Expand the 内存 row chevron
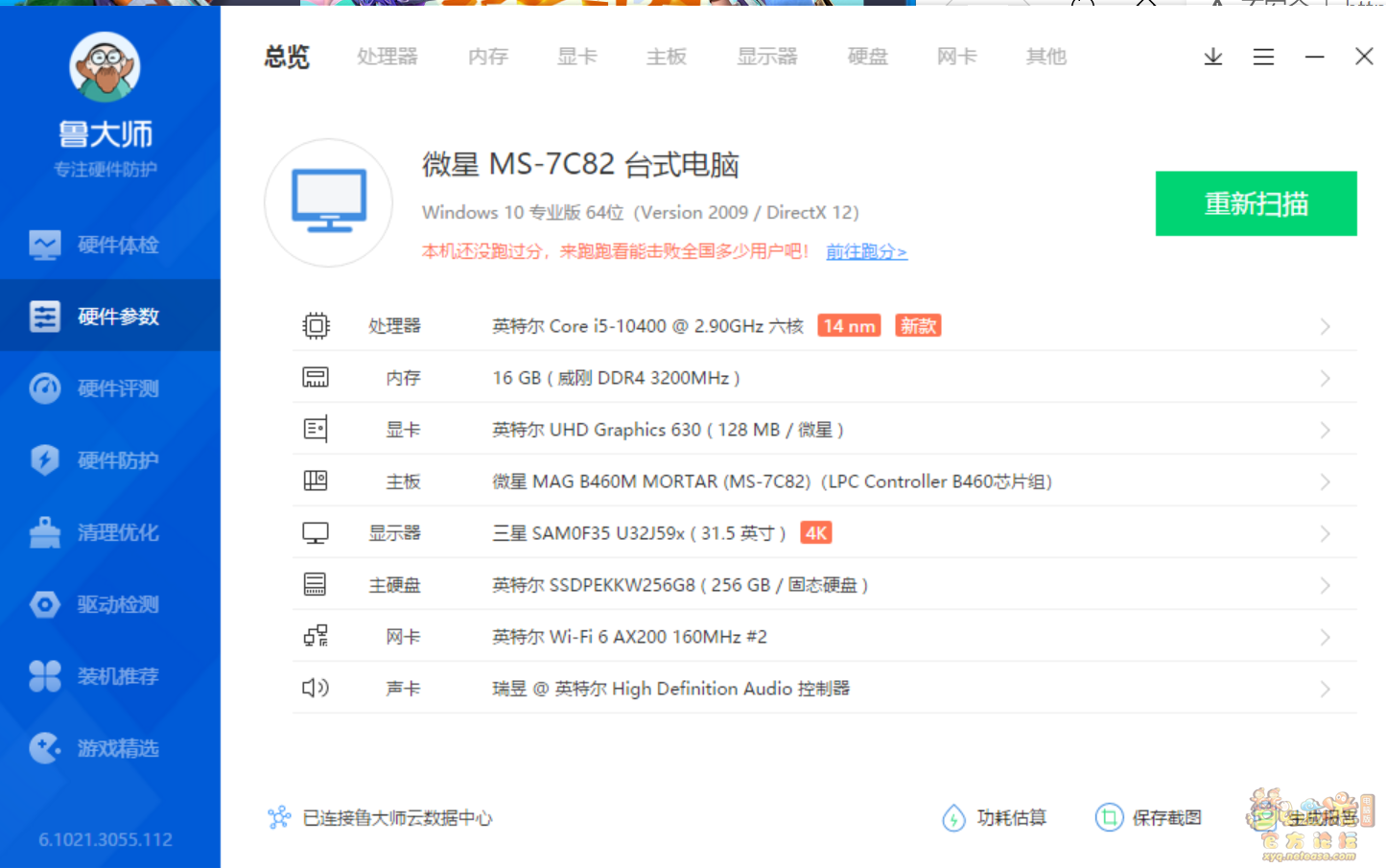Image resolution: width=1386 pixels, height=868 pixels. point(1325,378)
